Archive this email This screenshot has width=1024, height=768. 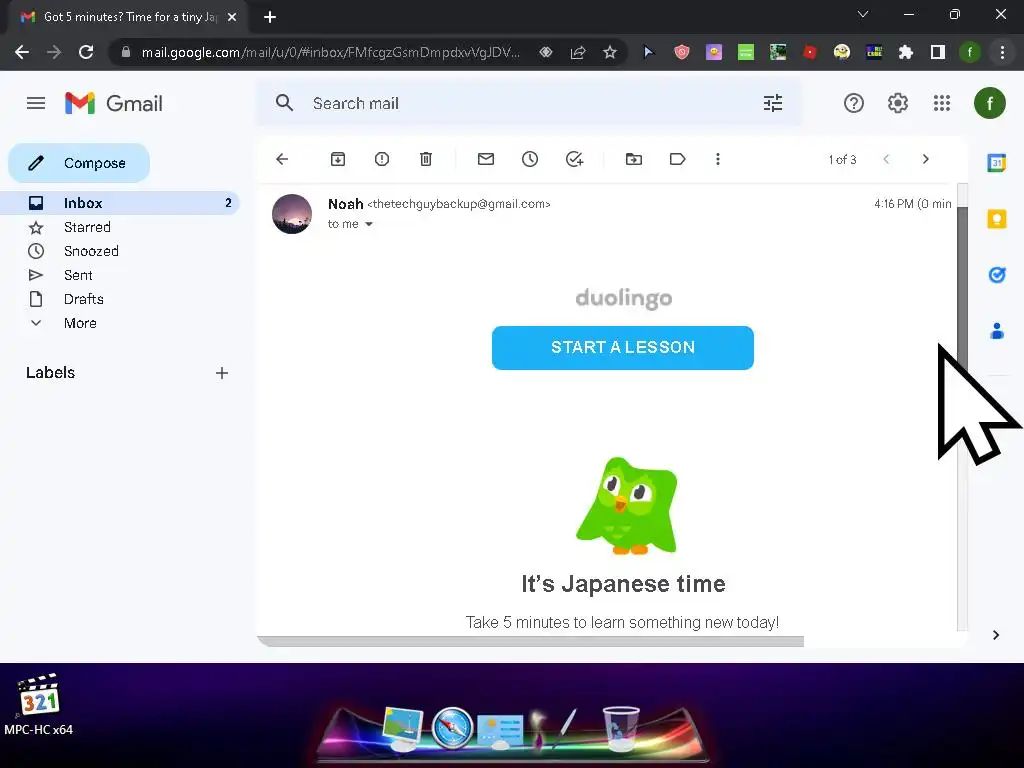338,159
